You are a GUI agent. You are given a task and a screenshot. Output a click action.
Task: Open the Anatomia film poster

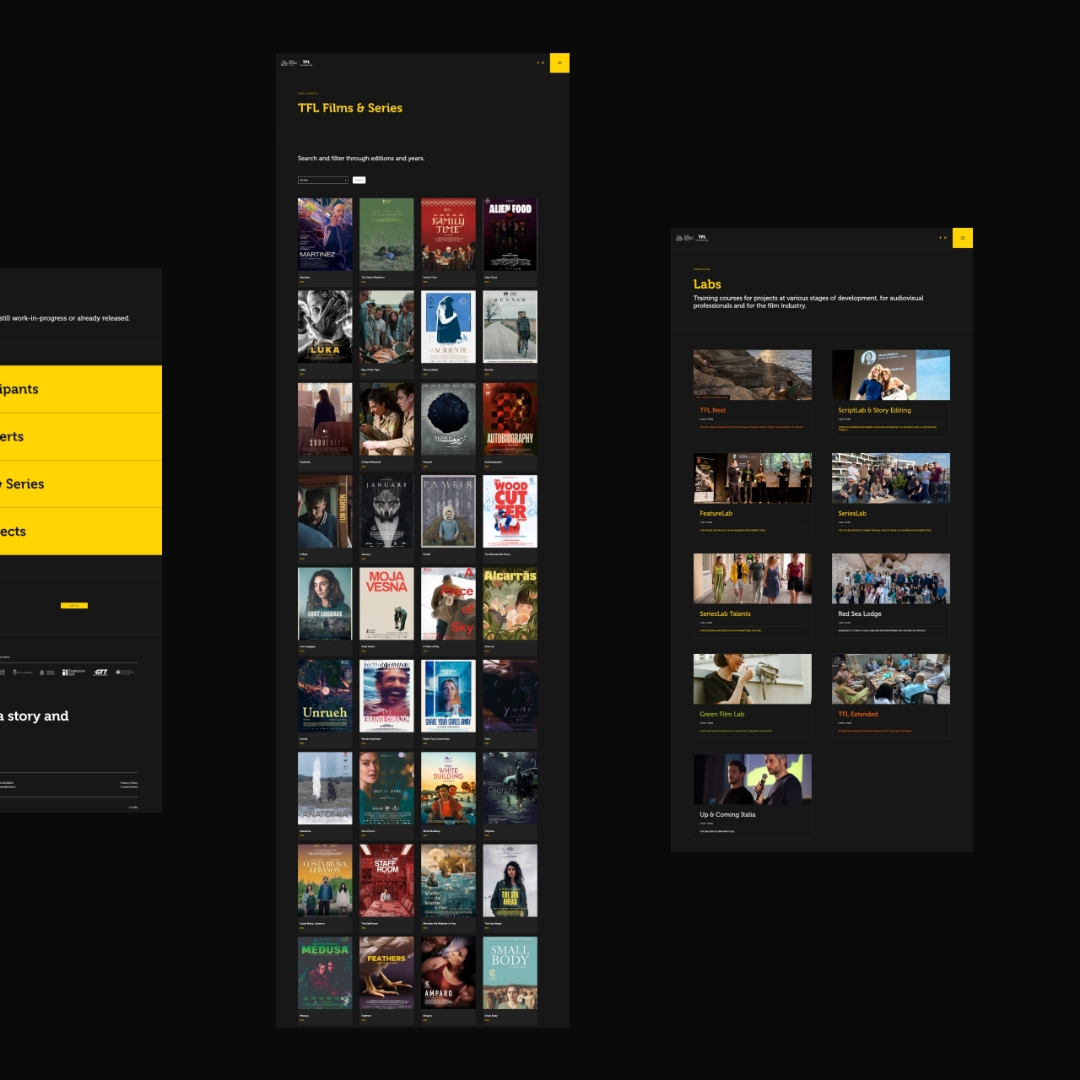325,788
